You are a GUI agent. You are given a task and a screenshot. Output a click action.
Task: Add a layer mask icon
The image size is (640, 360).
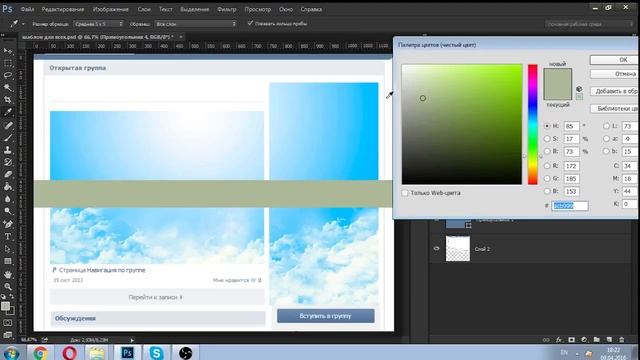coord(571,340)
